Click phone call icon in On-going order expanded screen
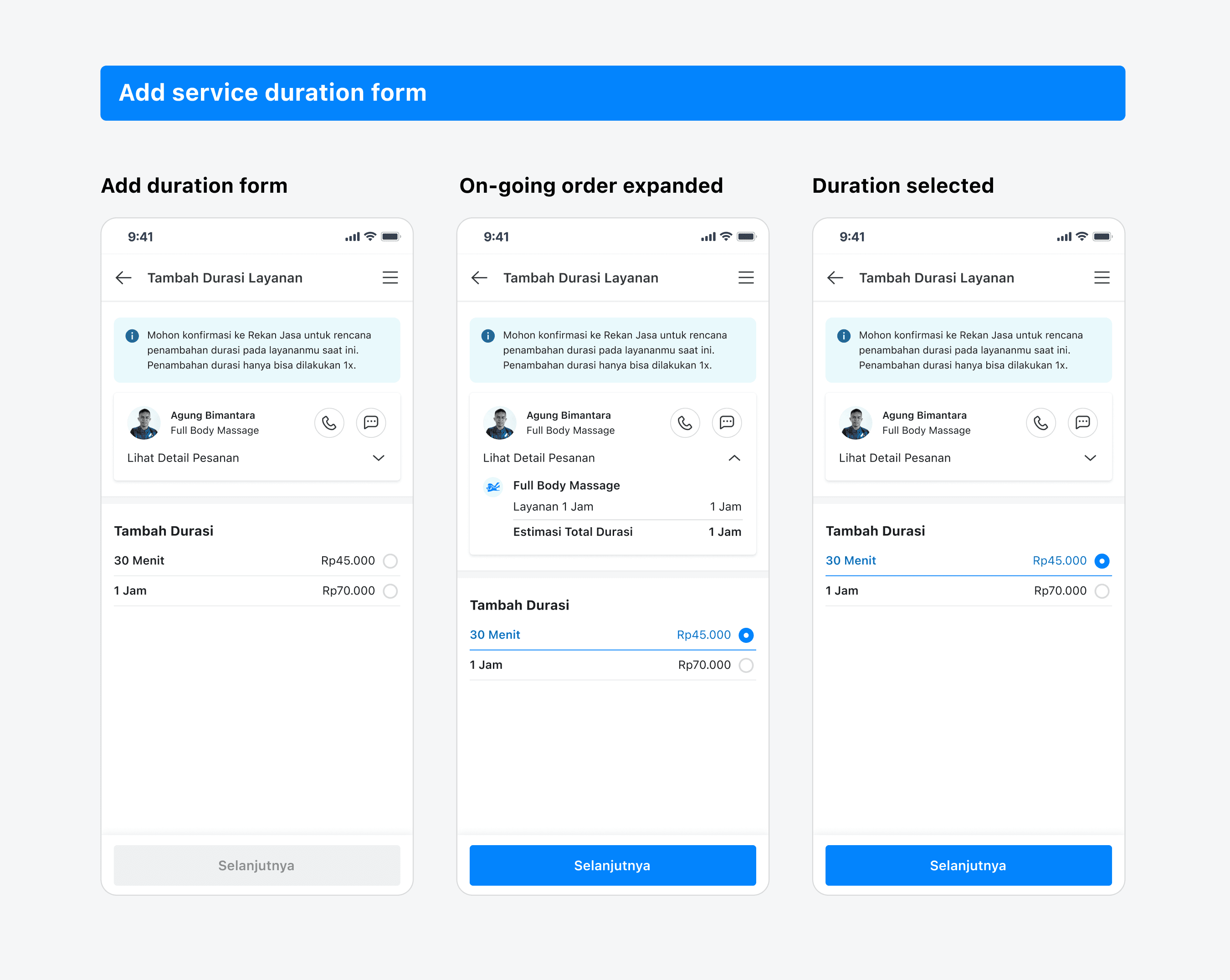The height and width of the screenshot is (980, 1230). [685, 423]
